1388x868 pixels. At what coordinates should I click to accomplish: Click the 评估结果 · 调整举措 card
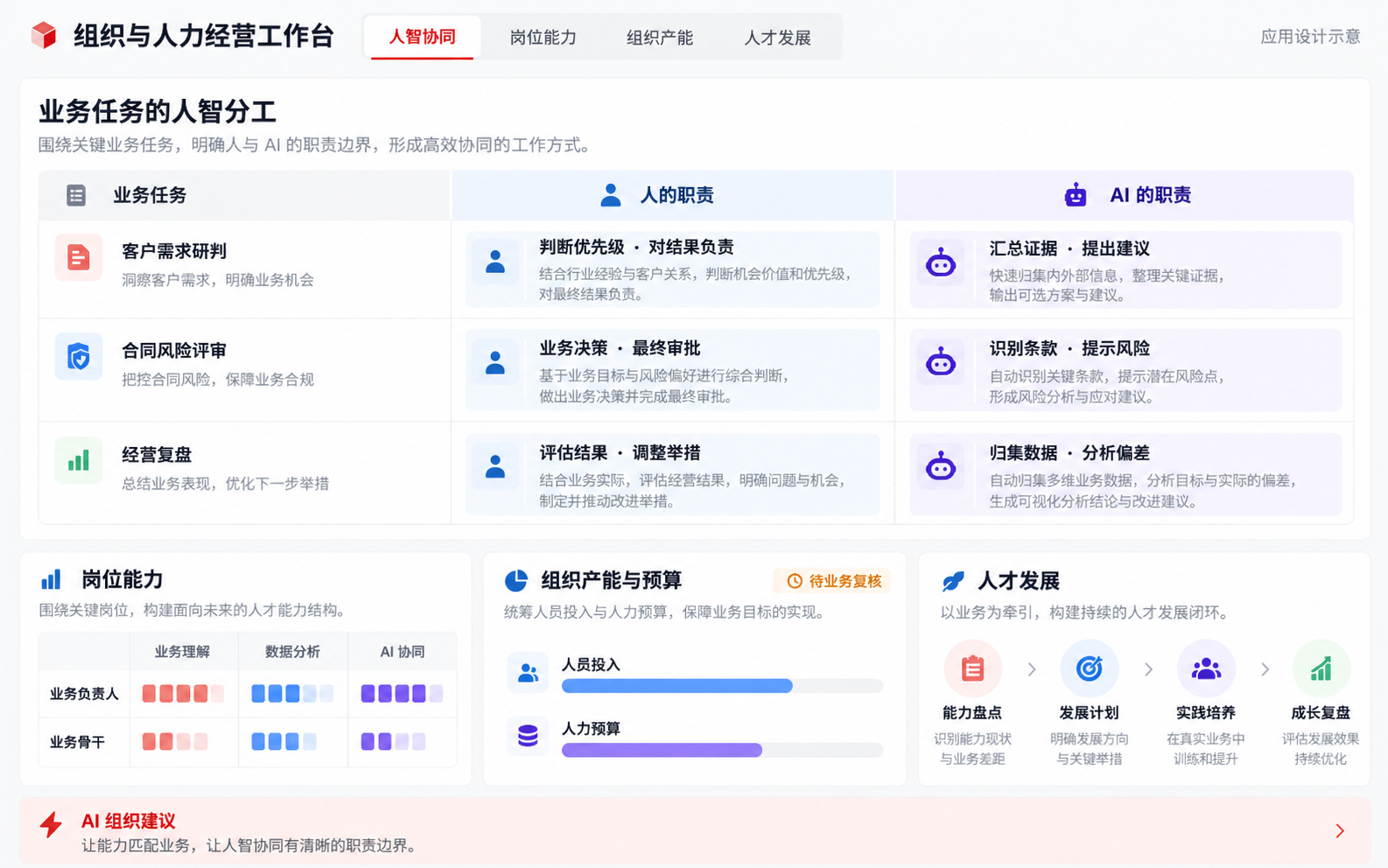tap(672, 474)
